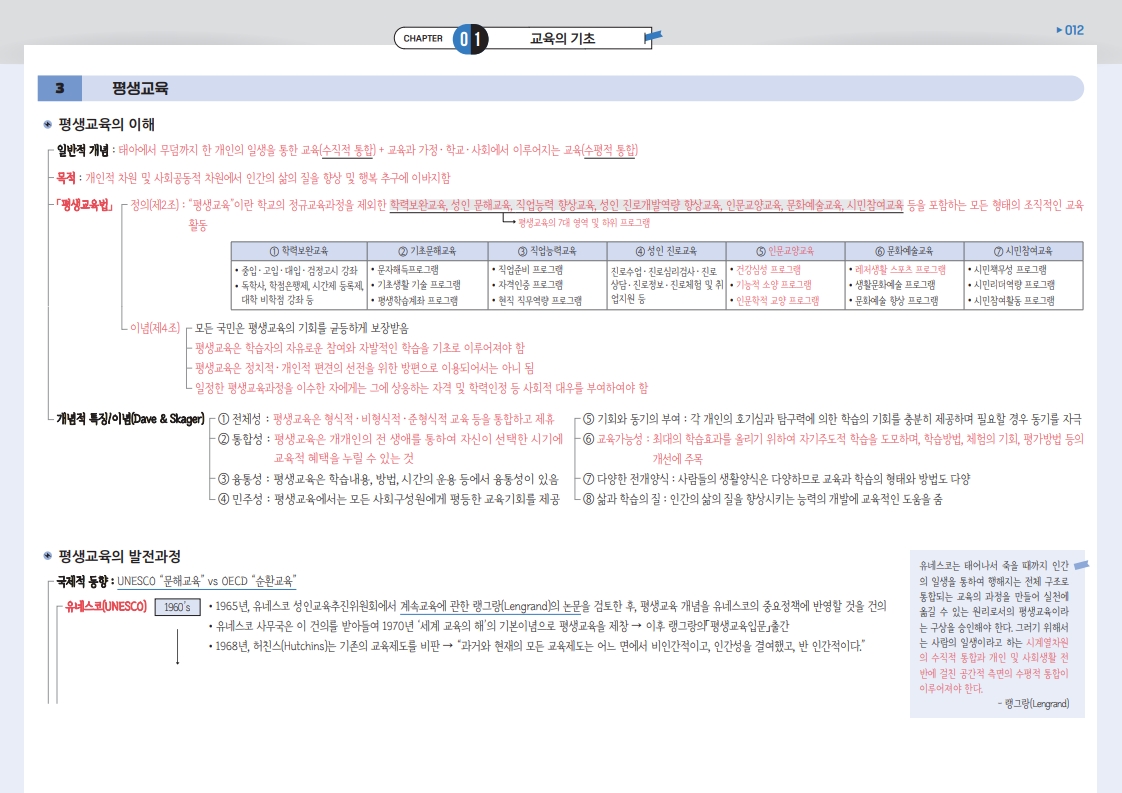Select the CHAPTER label badge
Viewport: 1122px width, 793px height.
click(423, 39)
